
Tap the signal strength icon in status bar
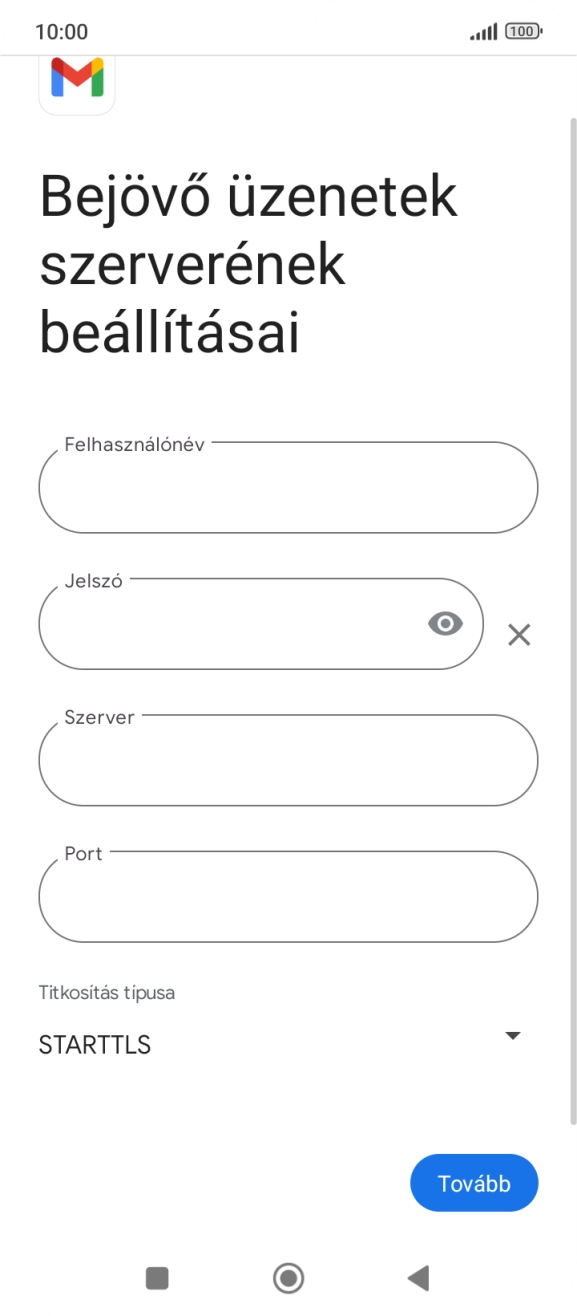tap(482, 31)
